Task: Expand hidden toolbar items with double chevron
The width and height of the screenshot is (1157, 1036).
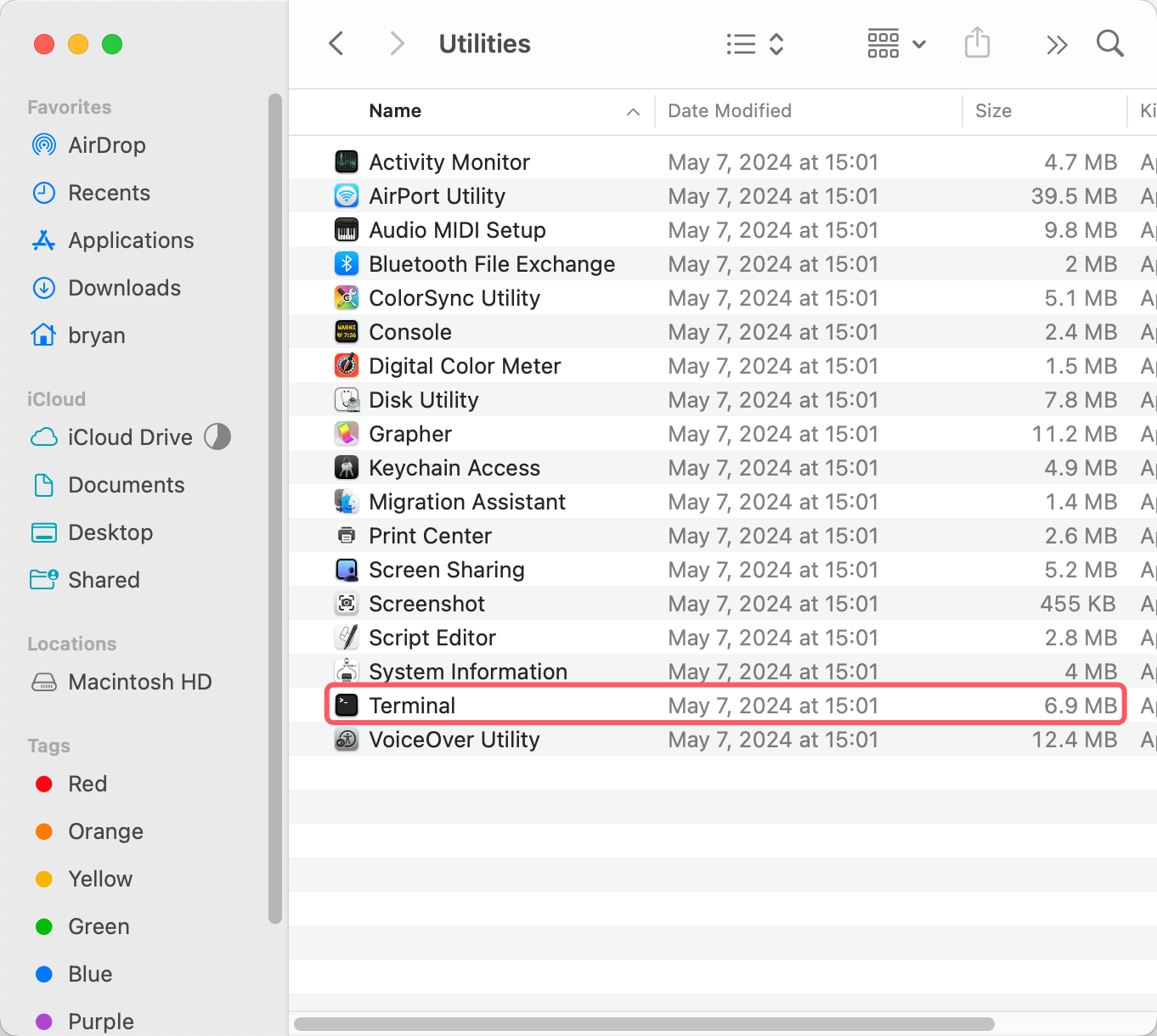Action: pos(1057,45)
